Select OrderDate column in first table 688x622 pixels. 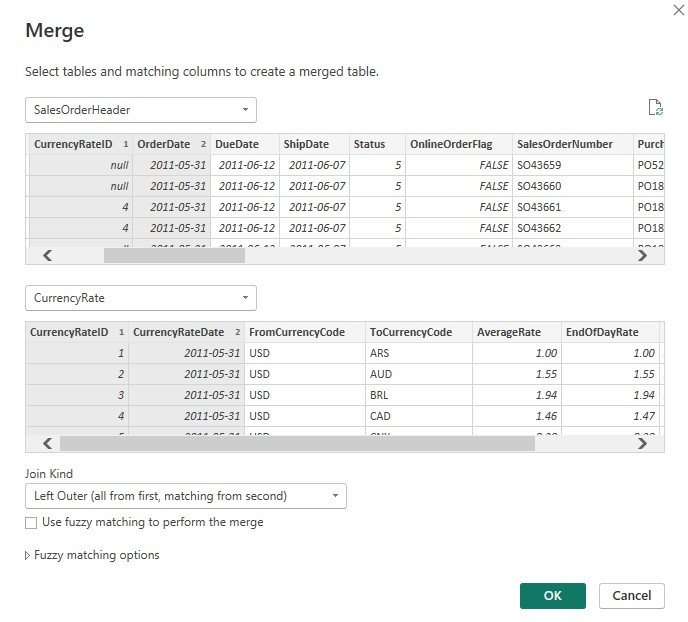point(163,144)
